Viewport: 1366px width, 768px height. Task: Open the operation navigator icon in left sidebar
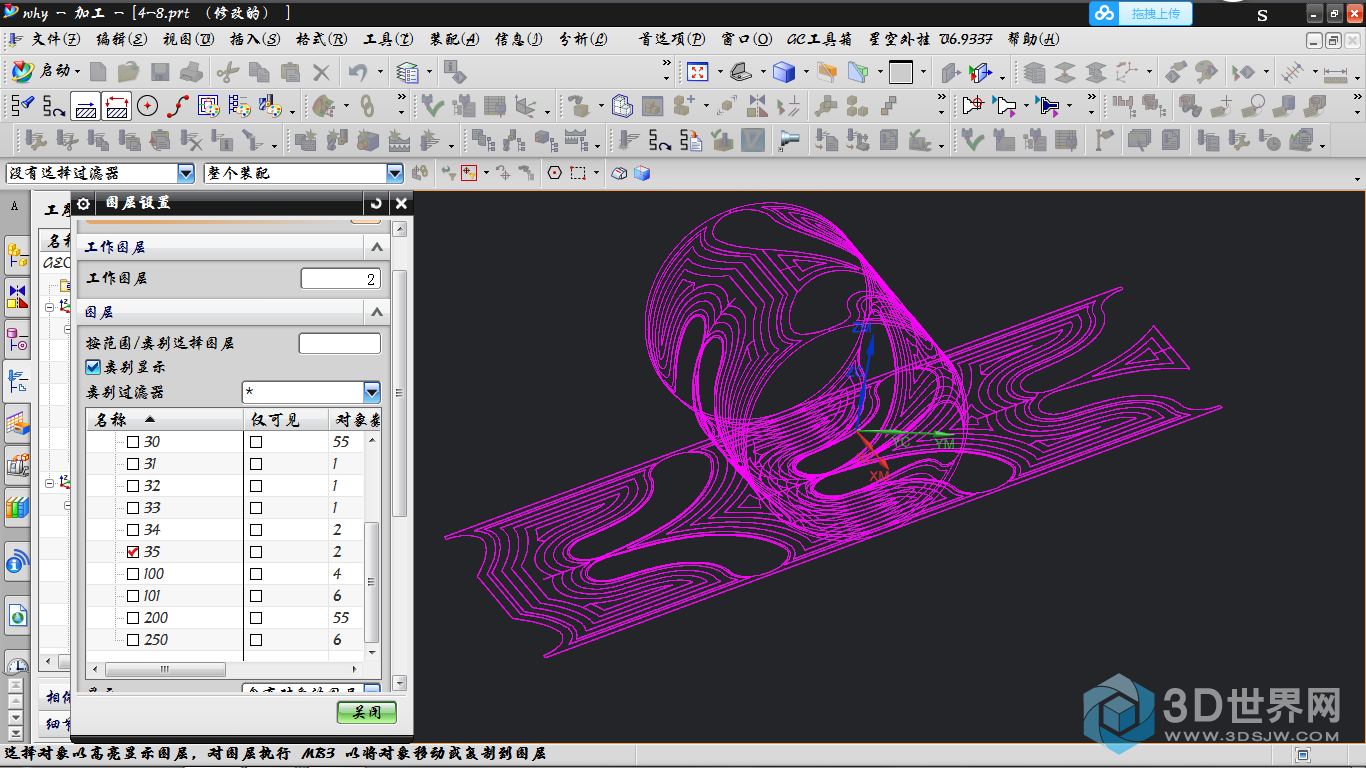pos(17,380)
